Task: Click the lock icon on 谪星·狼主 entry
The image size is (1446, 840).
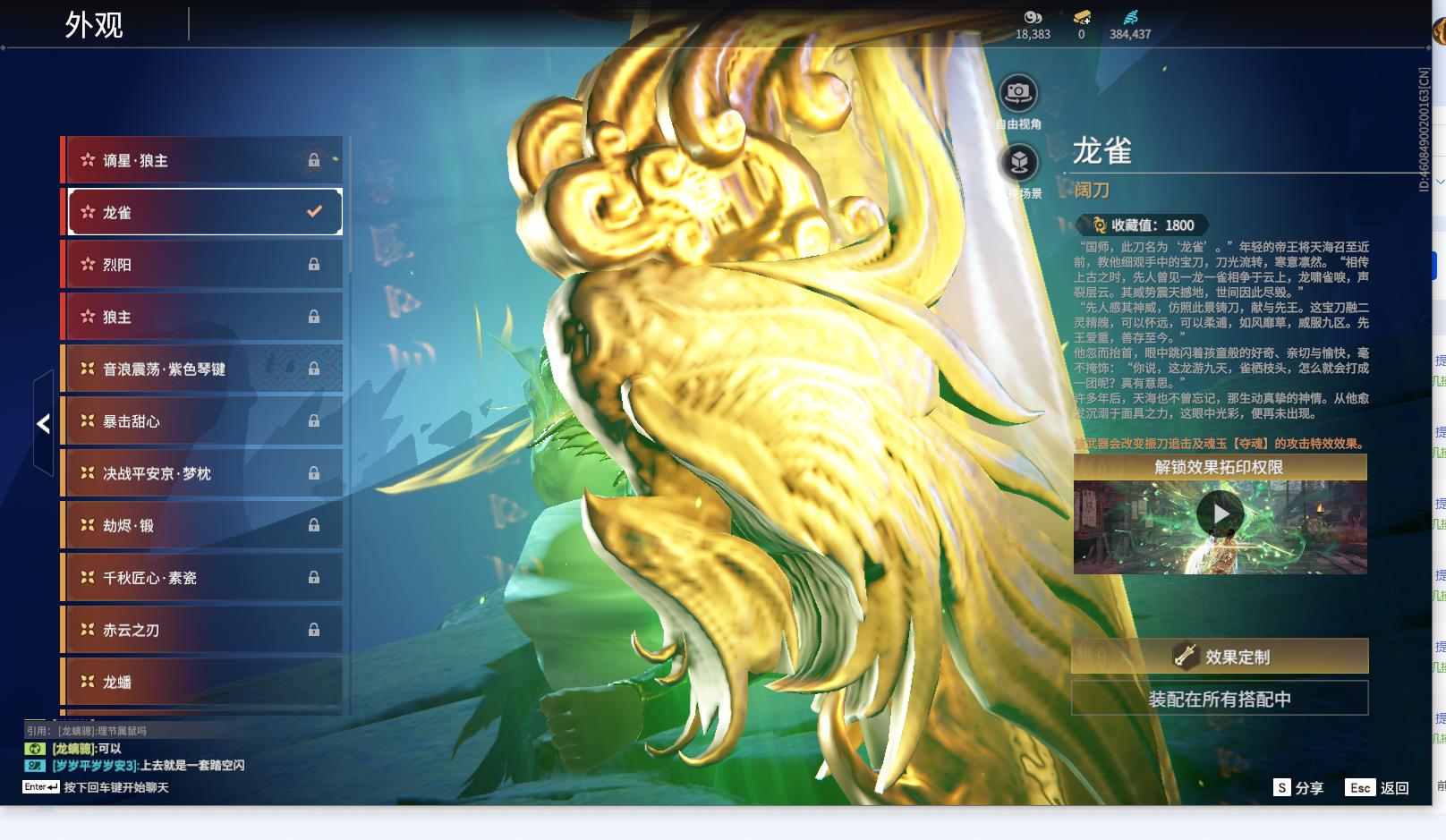Action: (314, 159)
